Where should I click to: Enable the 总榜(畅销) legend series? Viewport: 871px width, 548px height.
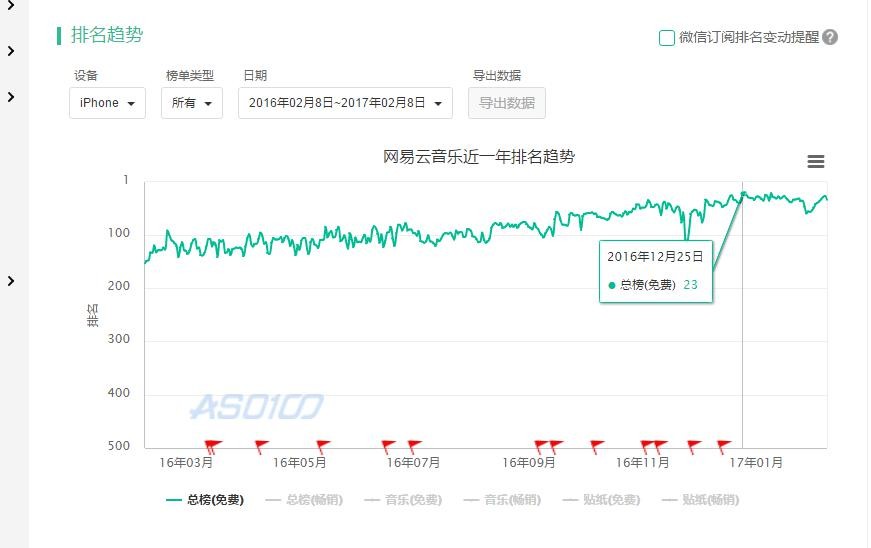tap(304, 500)
